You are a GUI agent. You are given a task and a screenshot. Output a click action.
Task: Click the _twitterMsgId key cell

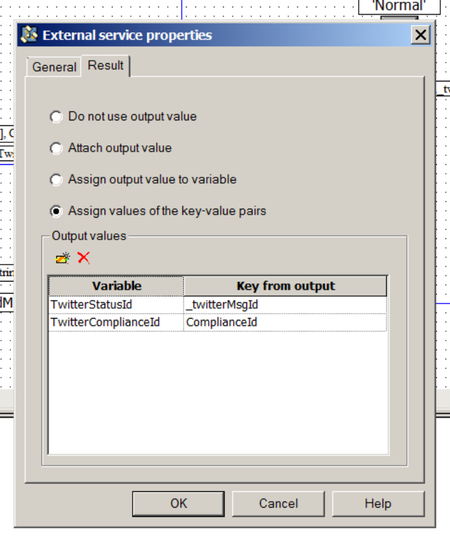285,305
